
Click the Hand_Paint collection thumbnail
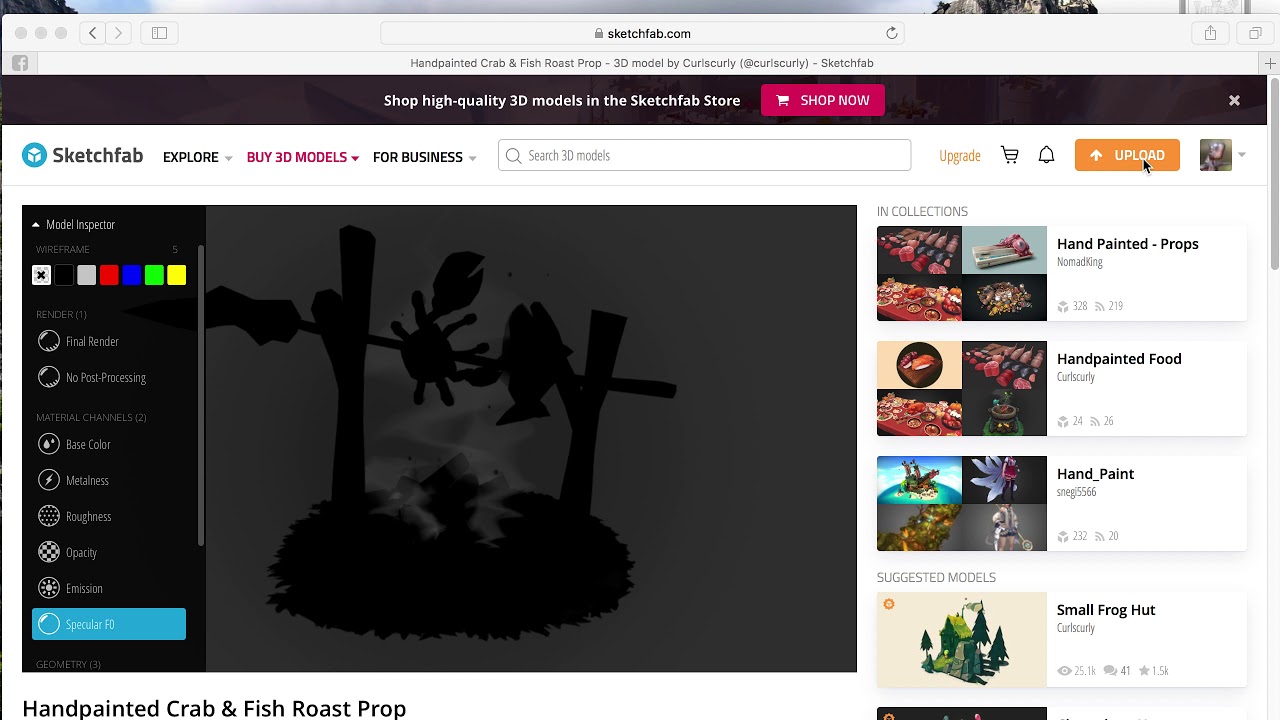(x=962, y=504)
